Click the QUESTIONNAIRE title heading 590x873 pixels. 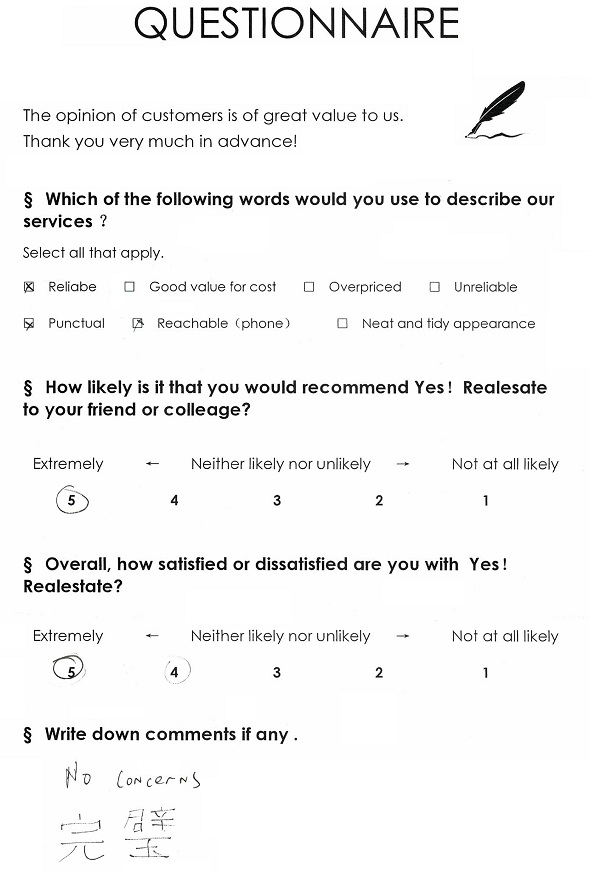[x=297, y=24]
